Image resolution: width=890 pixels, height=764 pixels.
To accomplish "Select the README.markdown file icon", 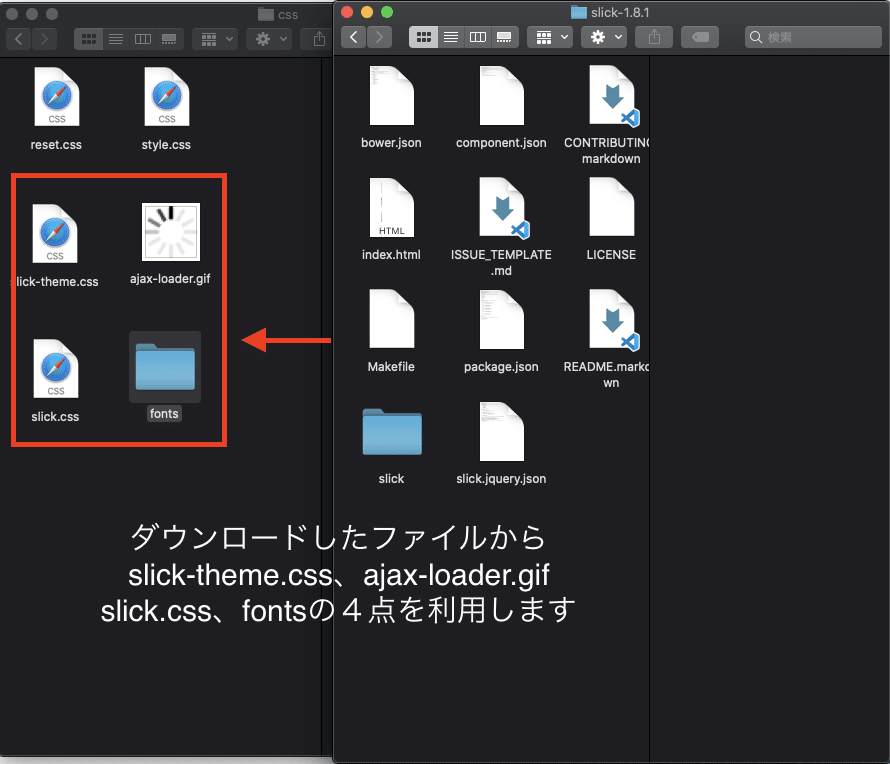I will tap(614, 320).
